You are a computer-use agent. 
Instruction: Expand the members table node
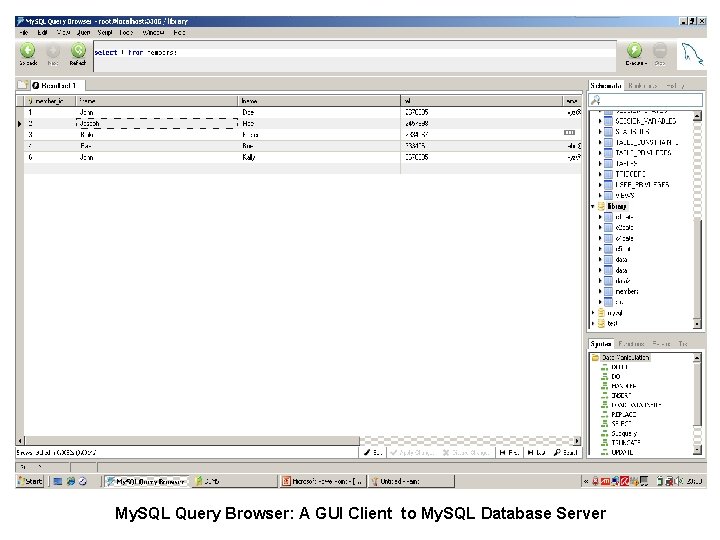coord(600,292)
